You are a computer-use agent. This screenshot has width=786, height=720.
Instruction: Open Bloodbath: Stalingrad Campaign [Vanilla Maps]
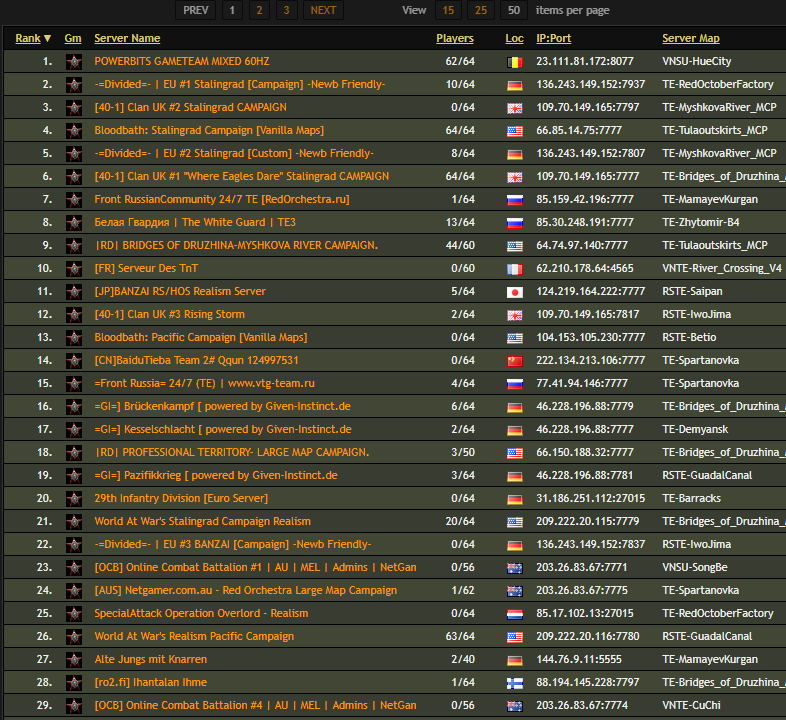pos(209,130)
